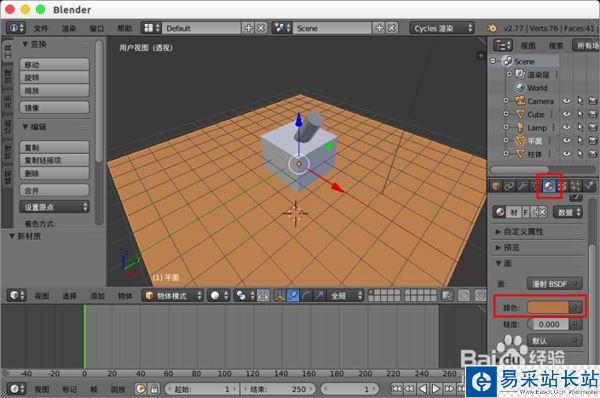This screenshot has width=600, height=398.
Task: Open the Particles properties tab
Action: 575,186
